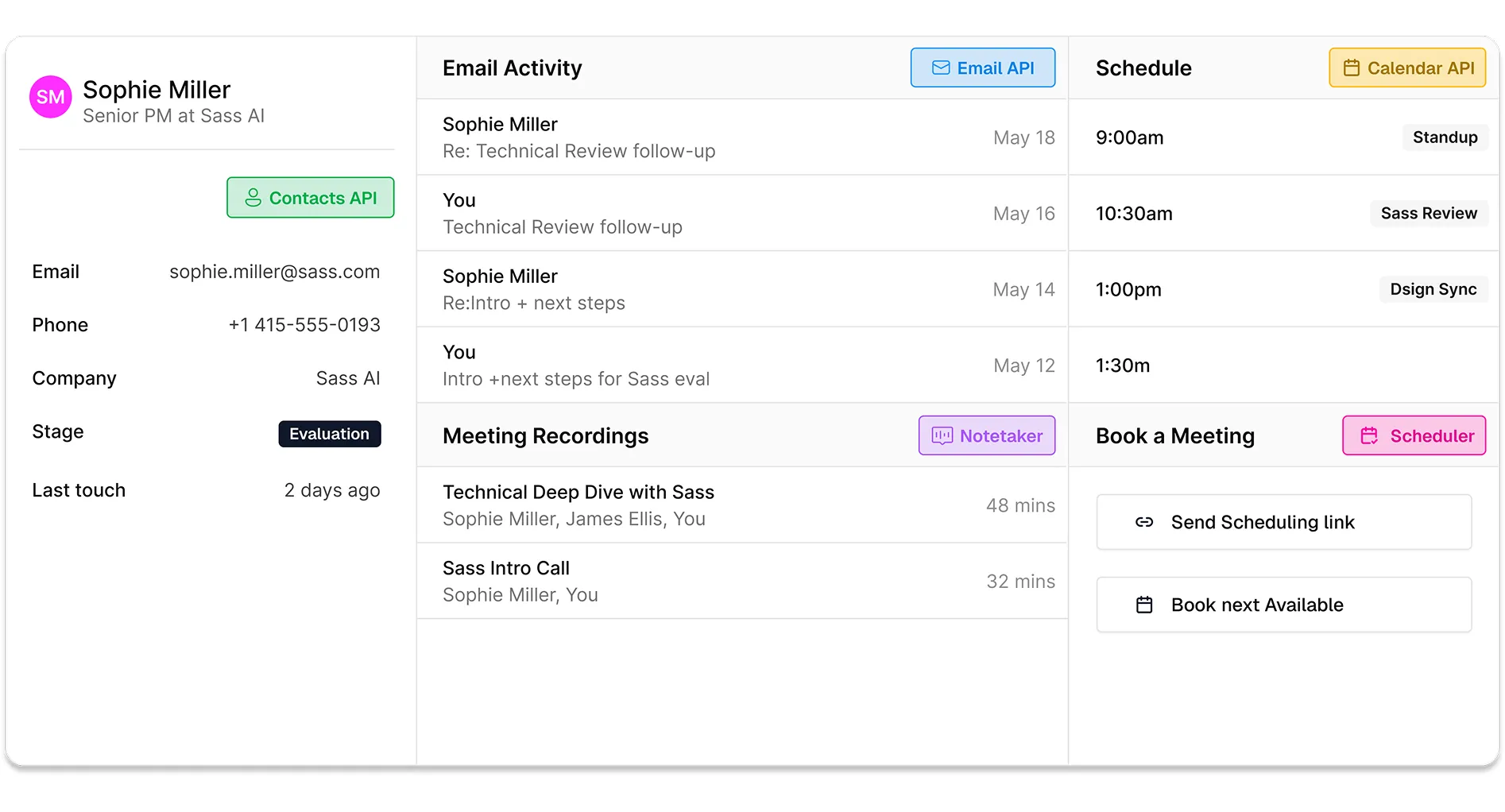This screenshot has height=812, width=1505.
Task: Open your Technical Review follow-up email
Action: pyautogui.click(x=742, y=214)
